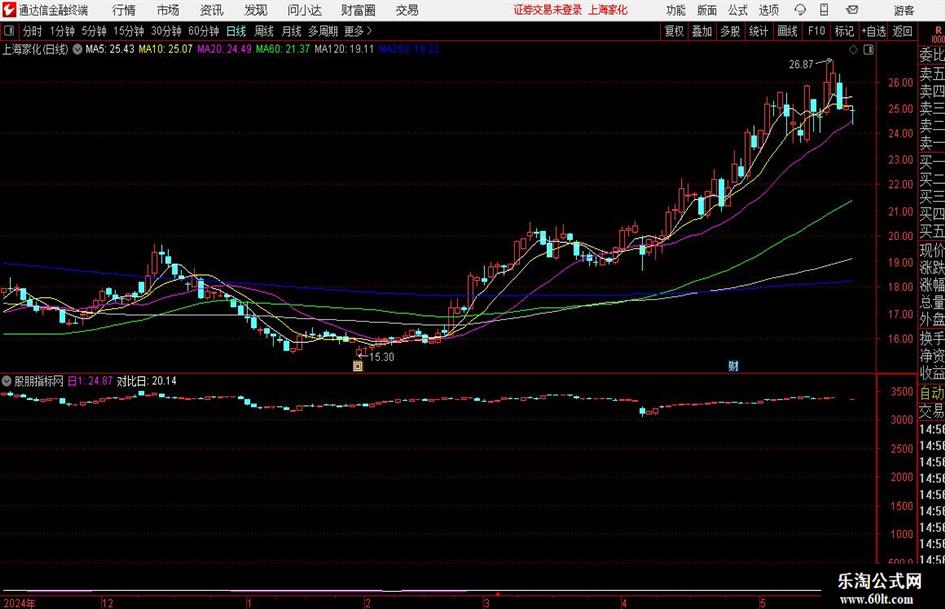
Task: Add stock via +自选 button
Action: click(x=874, y=31)
